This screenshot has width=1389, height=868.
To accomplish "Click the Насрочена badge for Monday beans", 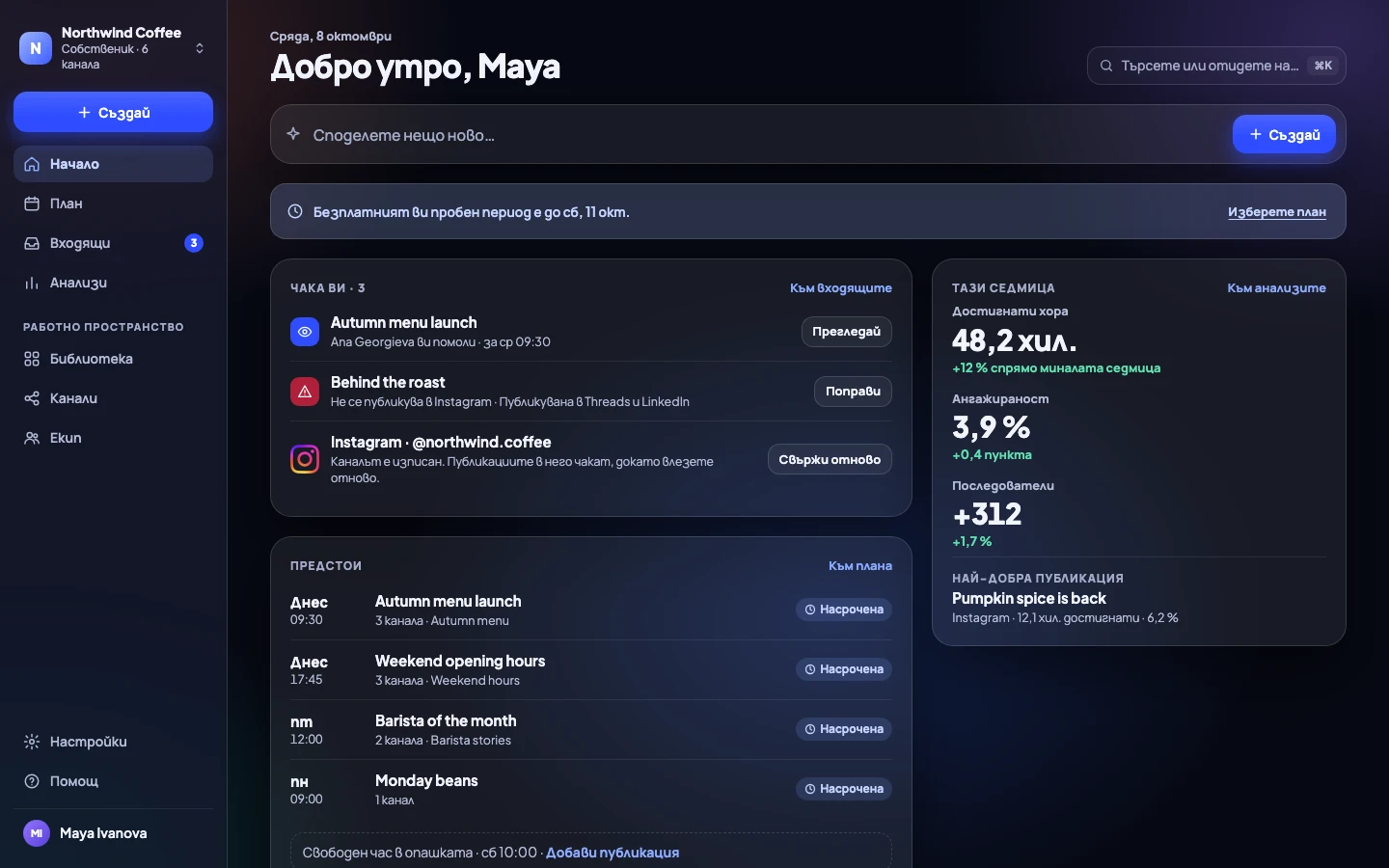I will (844, 789).
